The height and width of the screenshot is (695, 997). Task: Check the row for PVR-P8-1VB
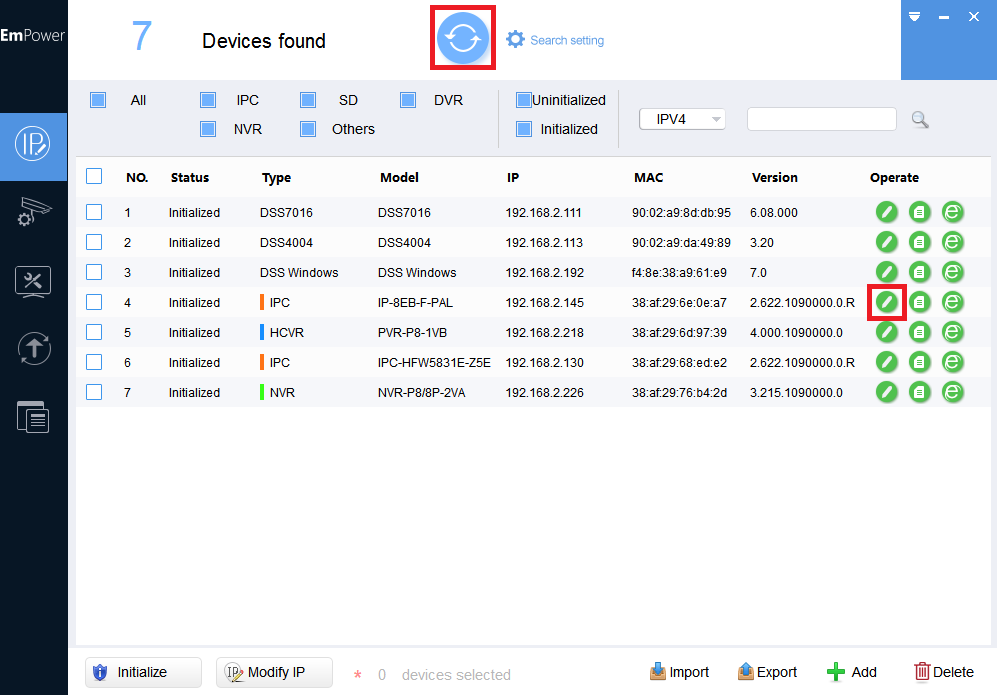point(94,332)
